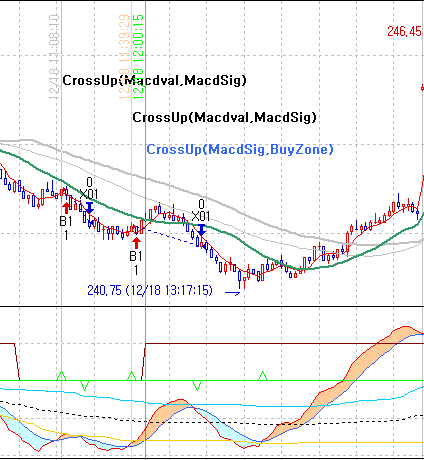Click the last green up-triangle, after the 240.75 low
This screenshot has height=460, width=424.
pyautogui.click(x=263, y=376)
